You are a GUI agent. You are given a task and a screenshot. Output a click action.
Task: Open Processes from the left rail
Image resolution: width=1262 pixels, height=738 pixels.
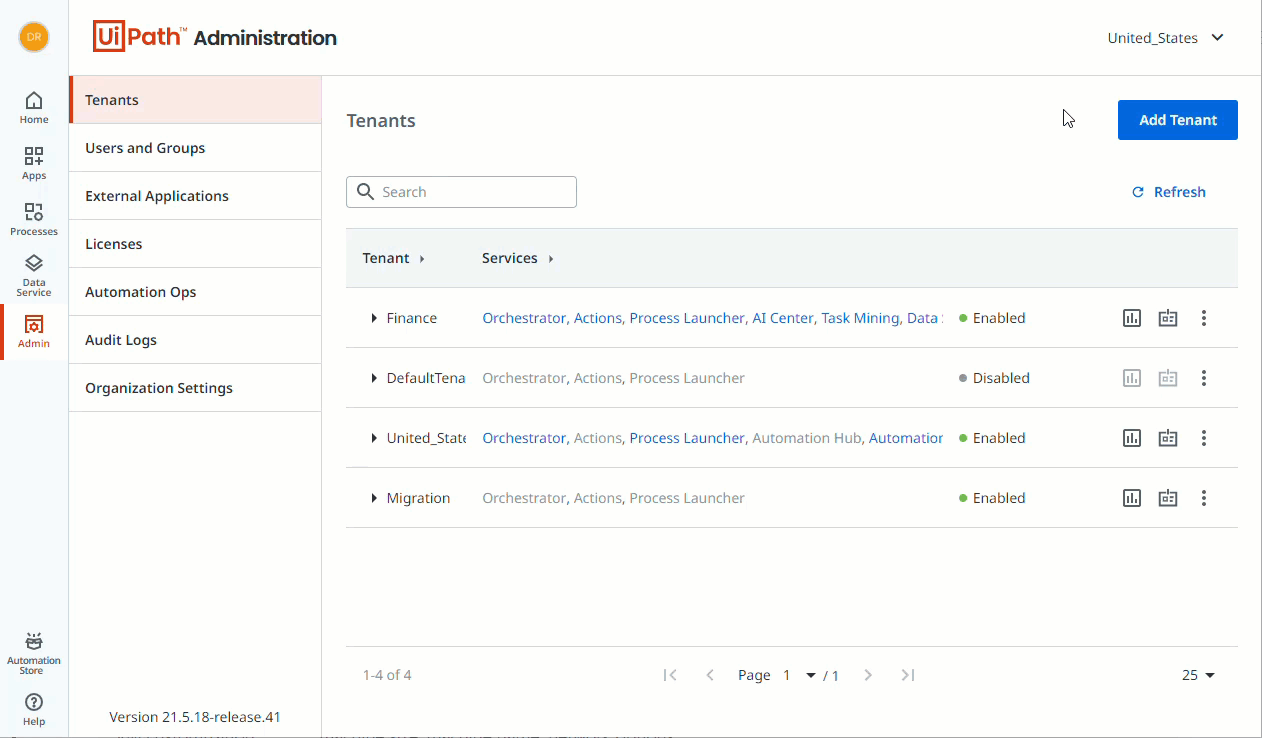(x=34, y=220)
